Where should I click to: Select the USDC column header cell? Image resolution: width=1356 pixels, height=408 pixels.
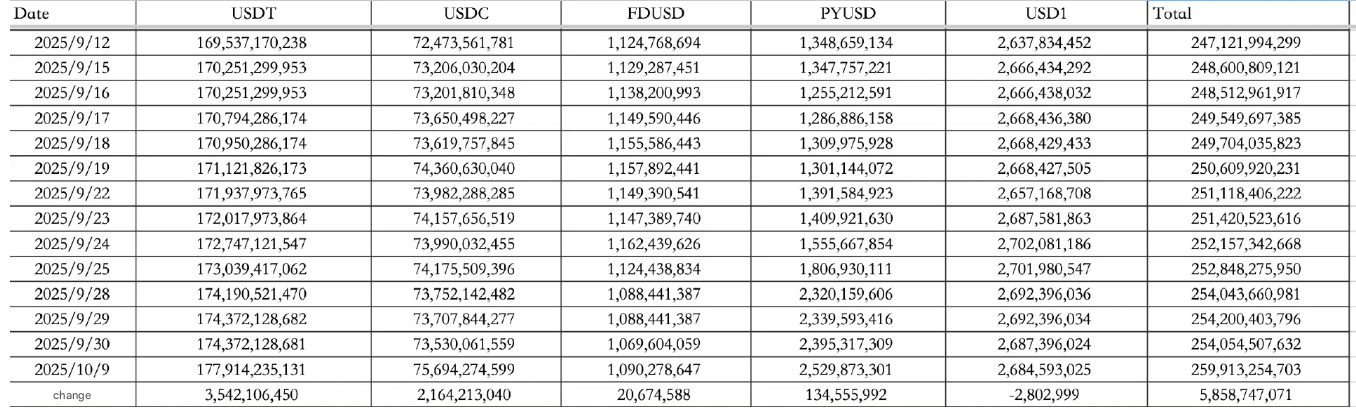[466, 14]
